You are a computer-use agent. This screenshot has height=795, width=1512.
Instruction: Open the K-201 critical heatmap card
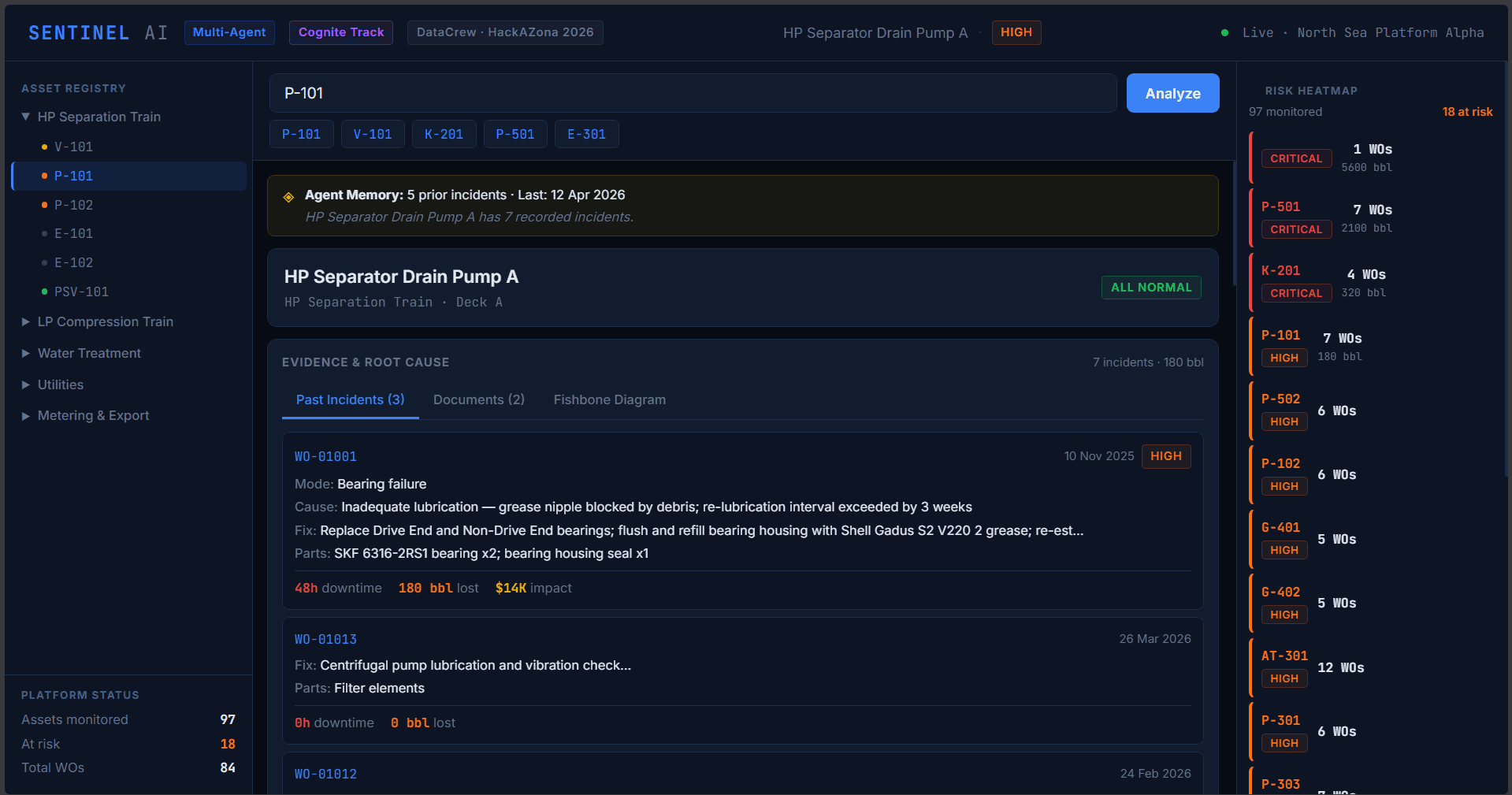1372,282
